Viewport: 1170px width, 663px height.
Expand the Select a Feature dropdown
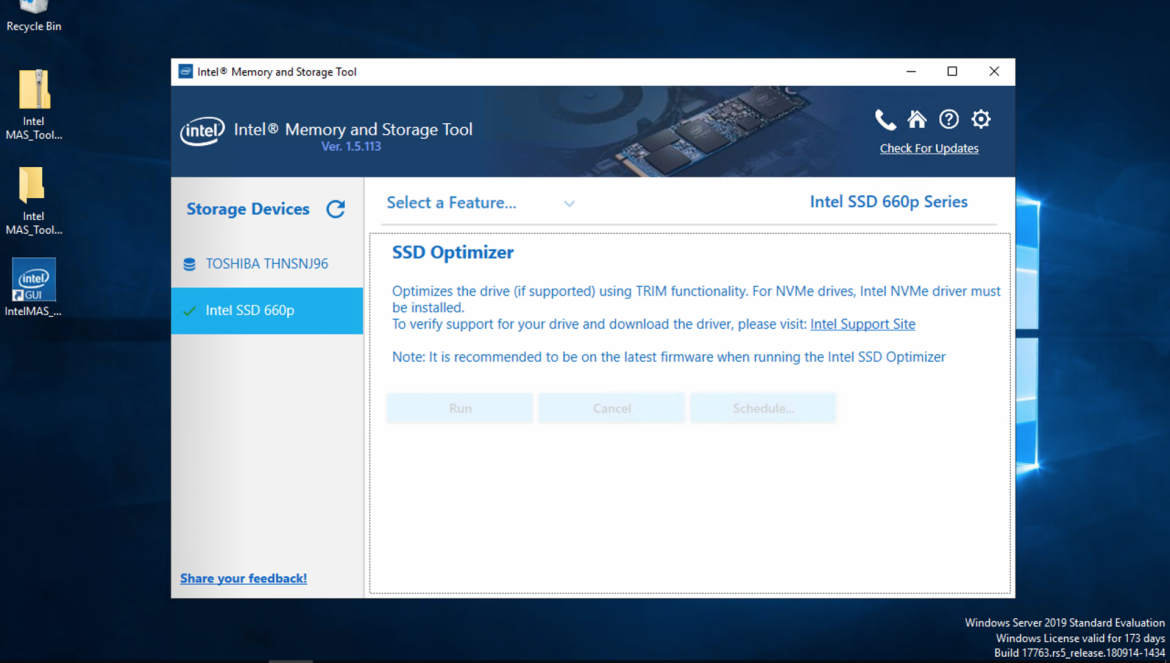click(x=481, y=203)
